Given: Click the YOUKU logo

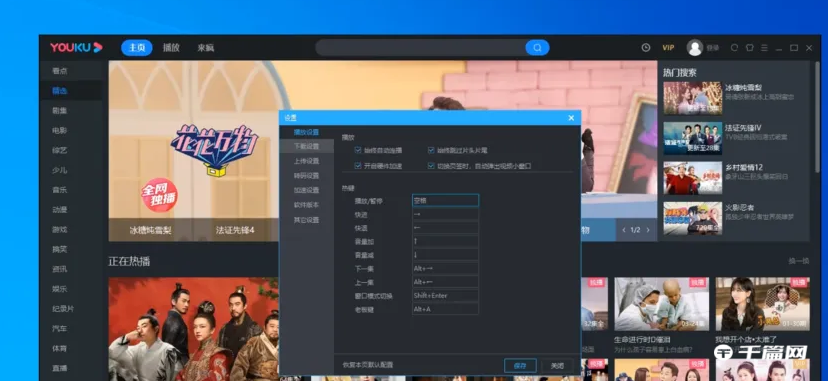Looking at the screenshot, I should 76,47.
